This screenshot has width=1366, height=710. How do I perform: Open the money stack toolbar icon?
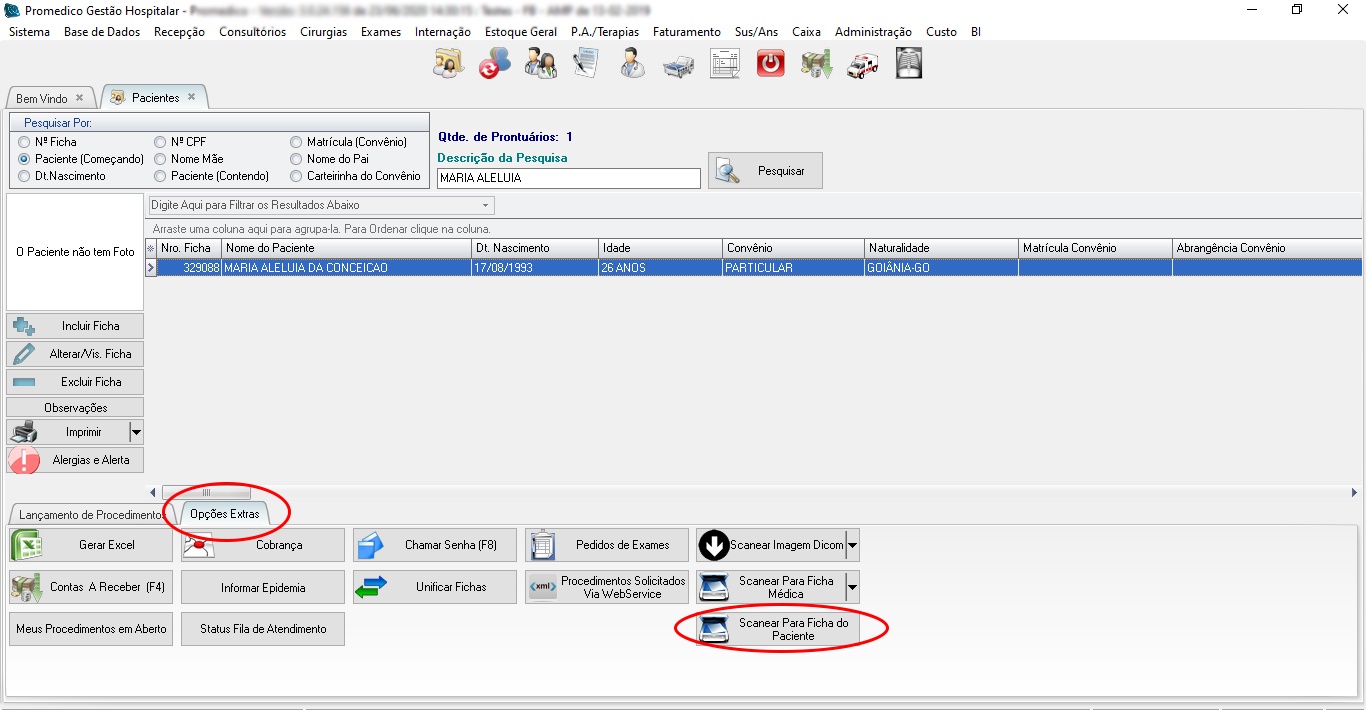(x=816, y=64)
